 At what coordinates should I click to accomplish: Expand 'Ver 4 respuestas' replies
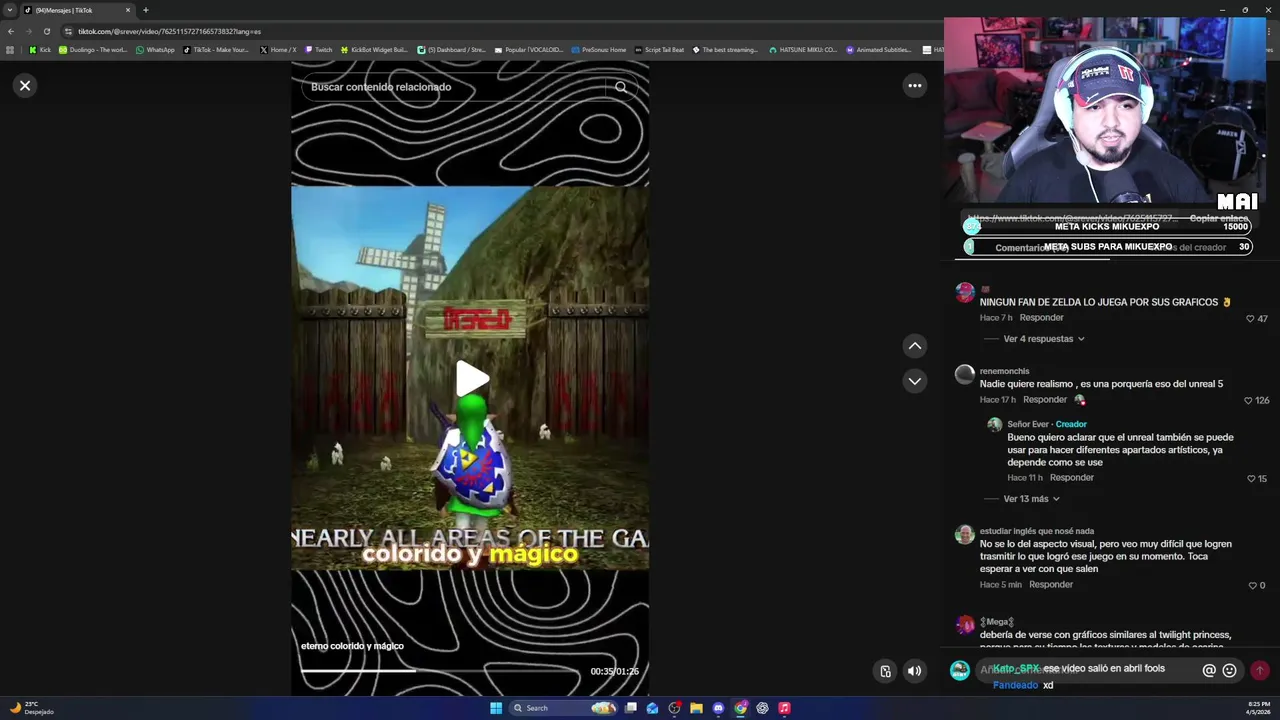(1044, 339)
